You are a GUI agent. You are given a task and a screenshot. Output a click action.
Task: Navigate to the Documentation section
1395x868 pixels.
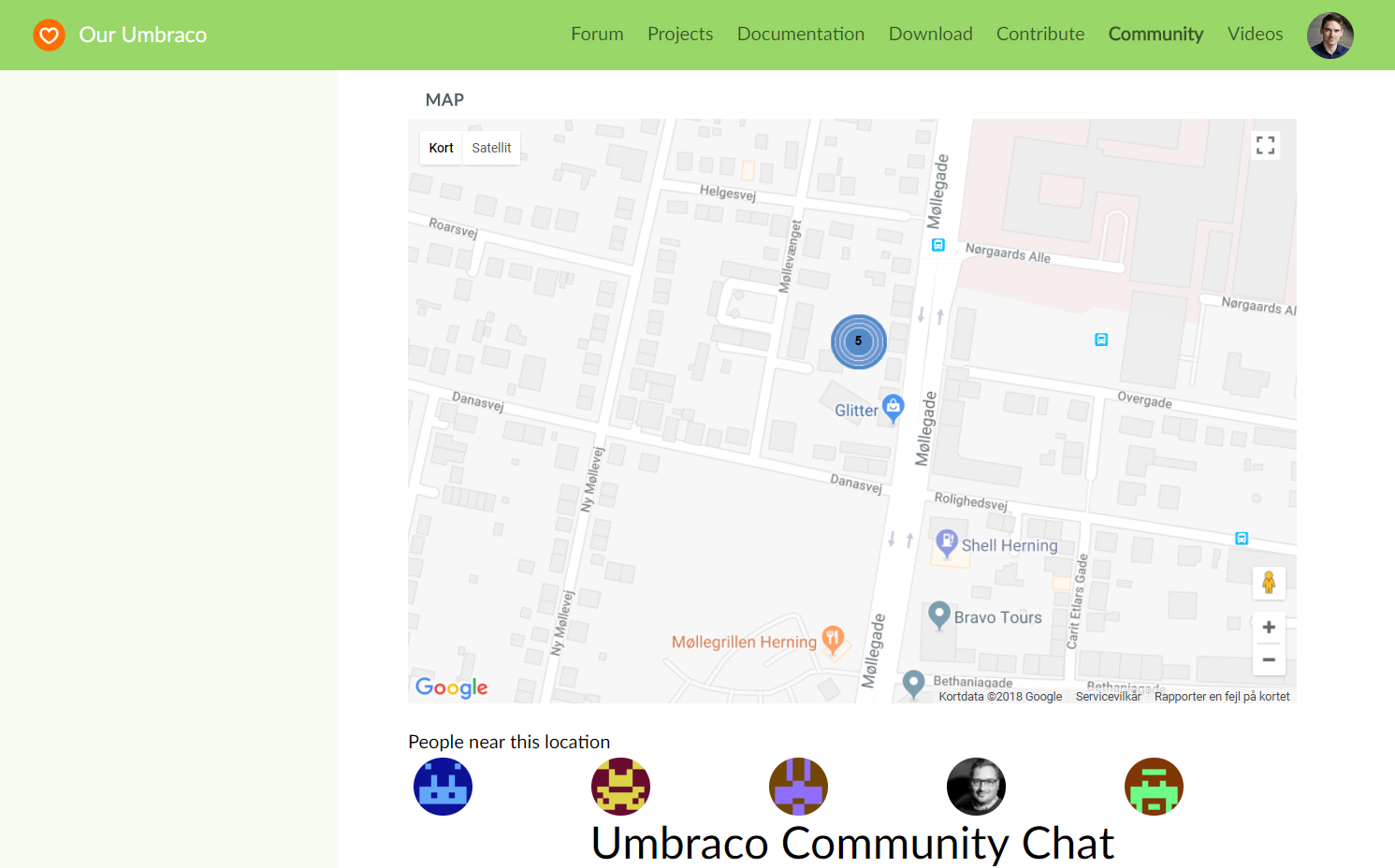pyautogui.click(x=801, y=34)
